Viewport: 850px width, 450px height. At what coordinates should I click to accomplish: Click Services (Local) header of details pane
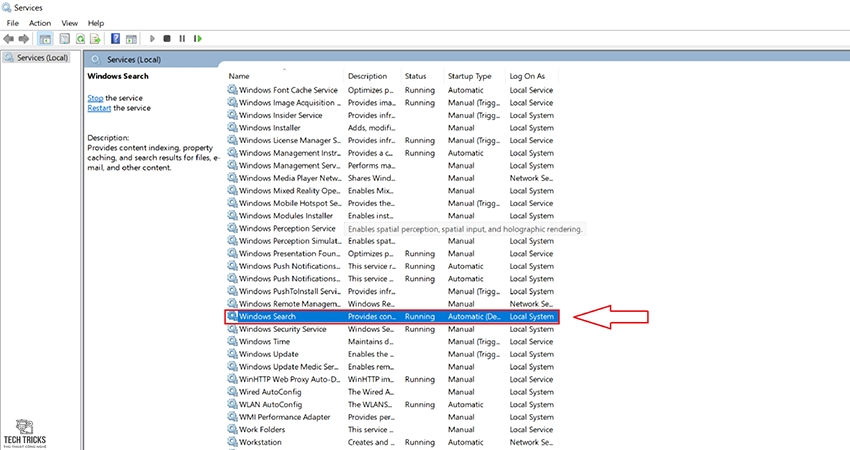tap(133, 60)
